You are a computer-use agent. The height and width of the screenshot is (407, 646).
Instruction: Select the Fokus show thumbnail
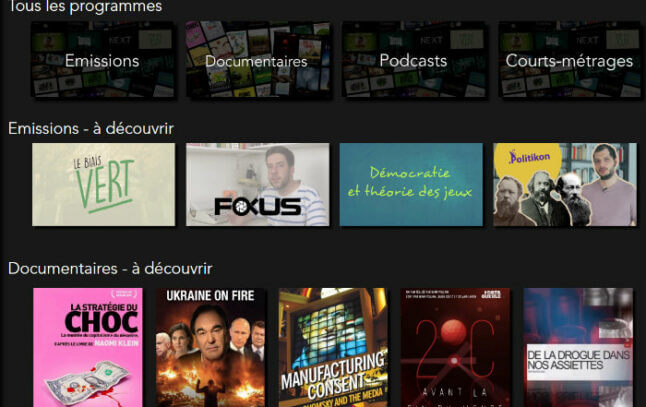coord(257,185)
